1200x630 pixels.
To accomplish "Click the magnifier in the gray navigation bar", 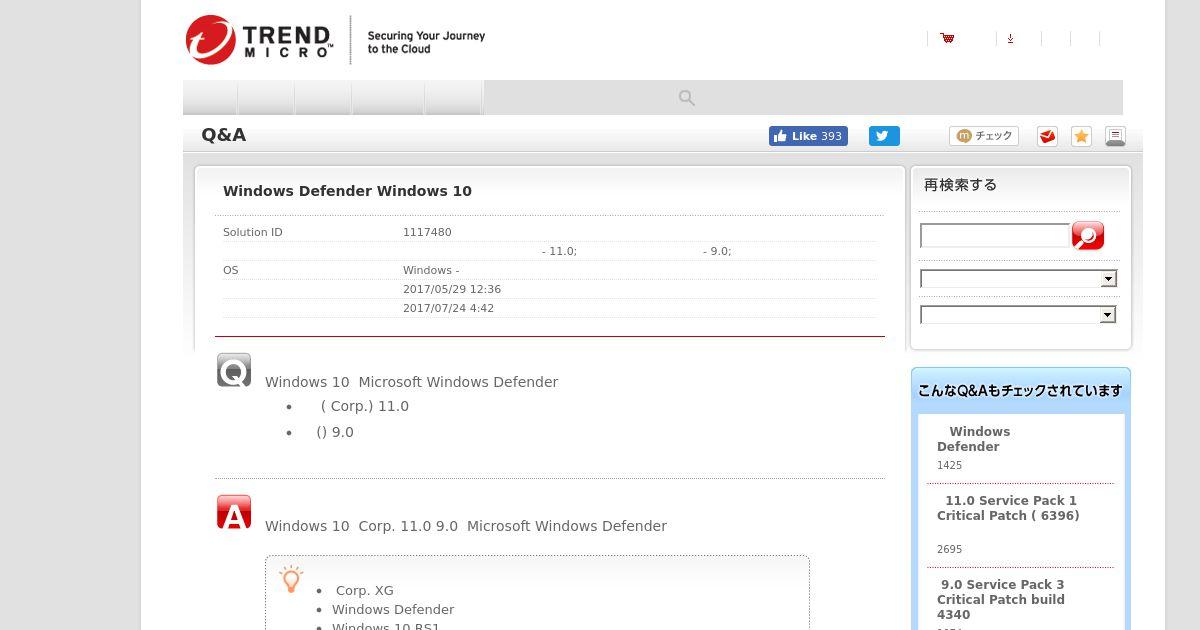I will (687, 98).
